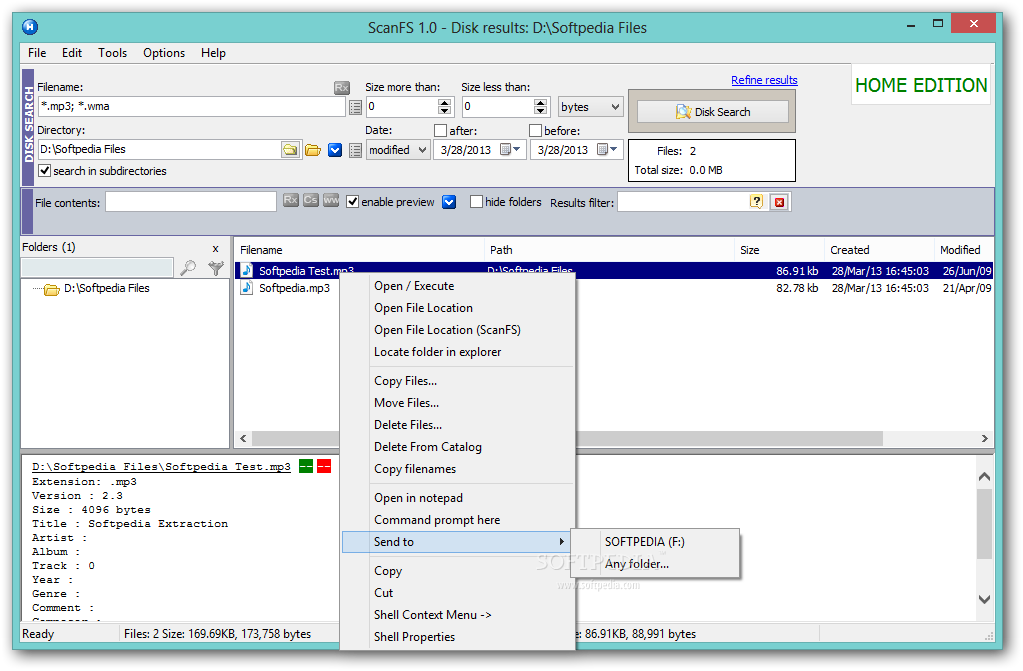Click the yellow open folder icon
The height and width of the screenshot is (671, 1023).
(313, 150)
